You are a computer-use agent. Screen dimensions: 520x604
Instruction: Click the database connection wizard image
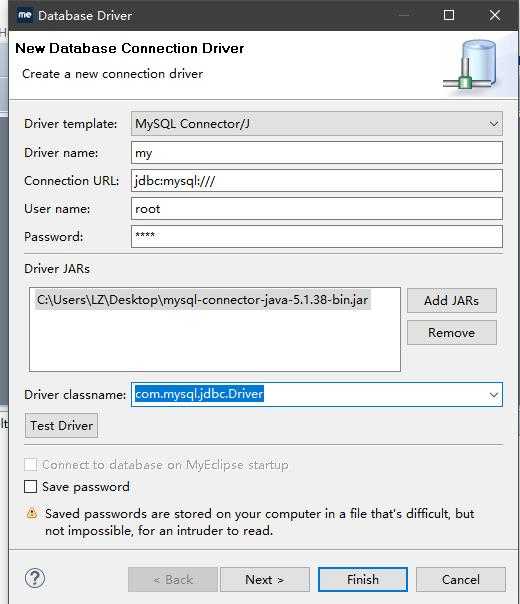tap(471, 64)
